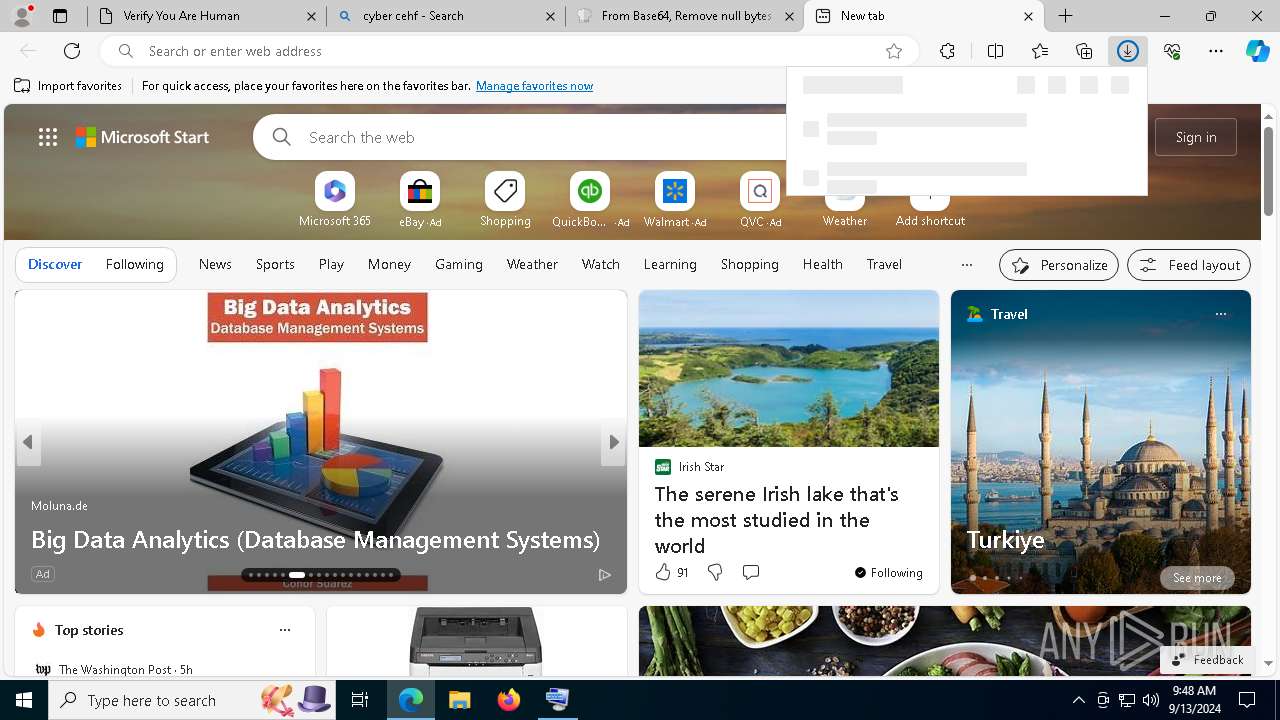1280x720 pixels.
Task: Open Windows Start menu
Action: pyautogui.click(x=24, y=700)
